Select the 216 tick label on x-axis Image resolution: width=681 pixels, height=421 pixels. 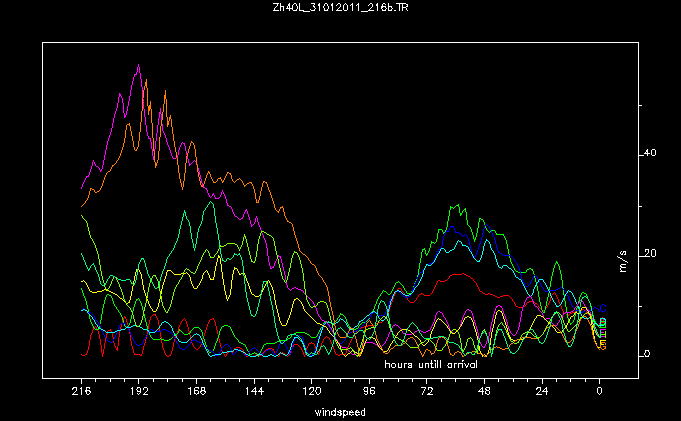[x=82, y=392]
